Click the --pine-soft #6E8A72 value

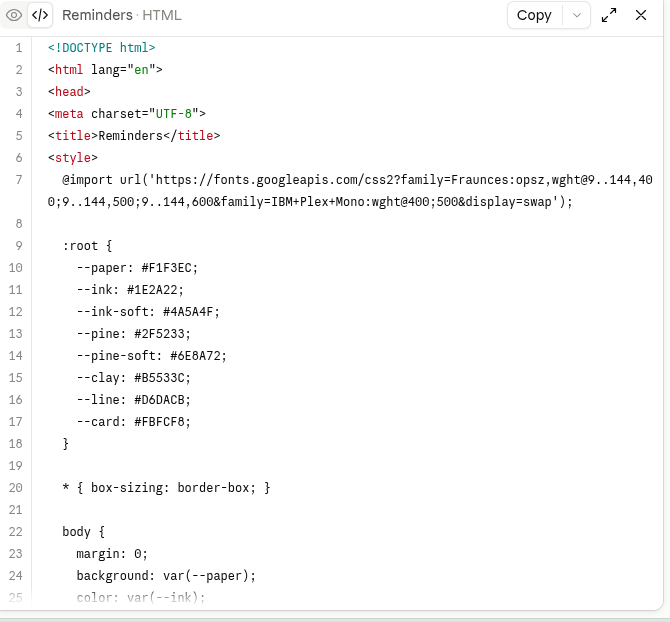click(x=198, y=355)
